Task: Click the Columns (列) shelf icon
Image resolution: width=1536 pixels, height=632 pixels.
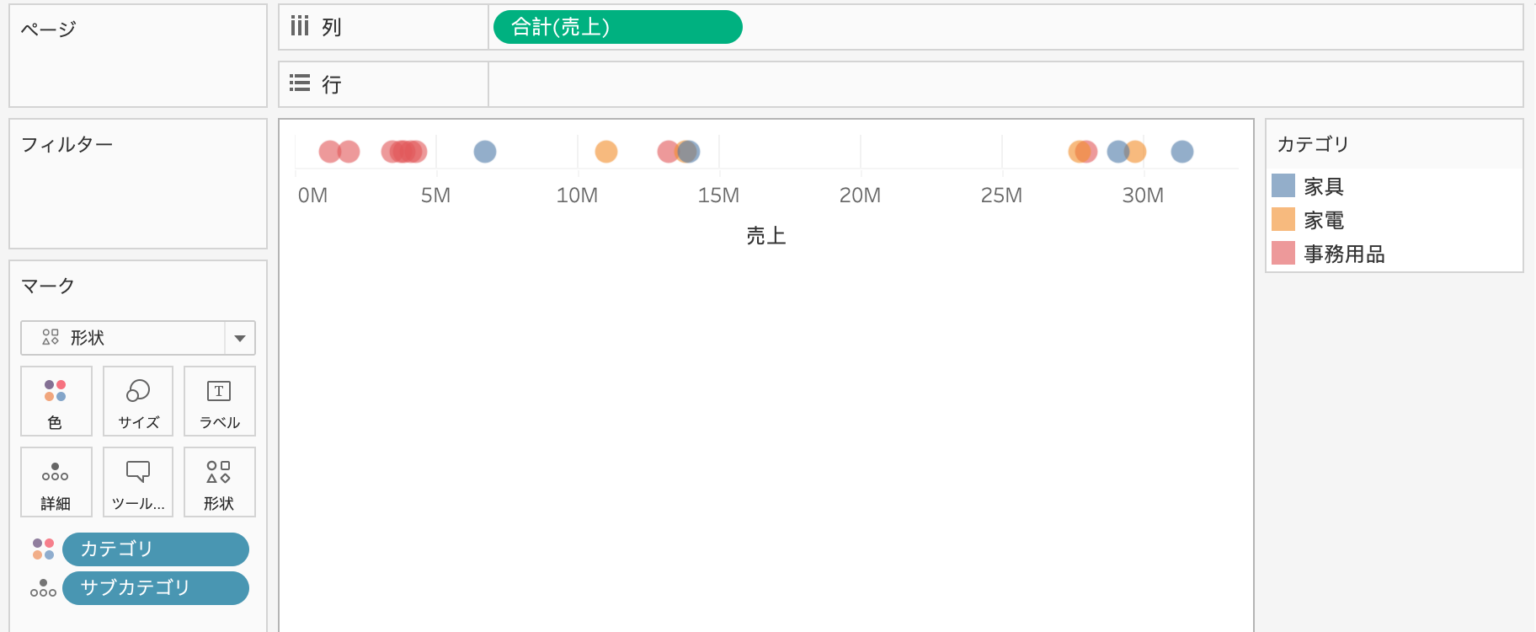Action: pos(299,26)
